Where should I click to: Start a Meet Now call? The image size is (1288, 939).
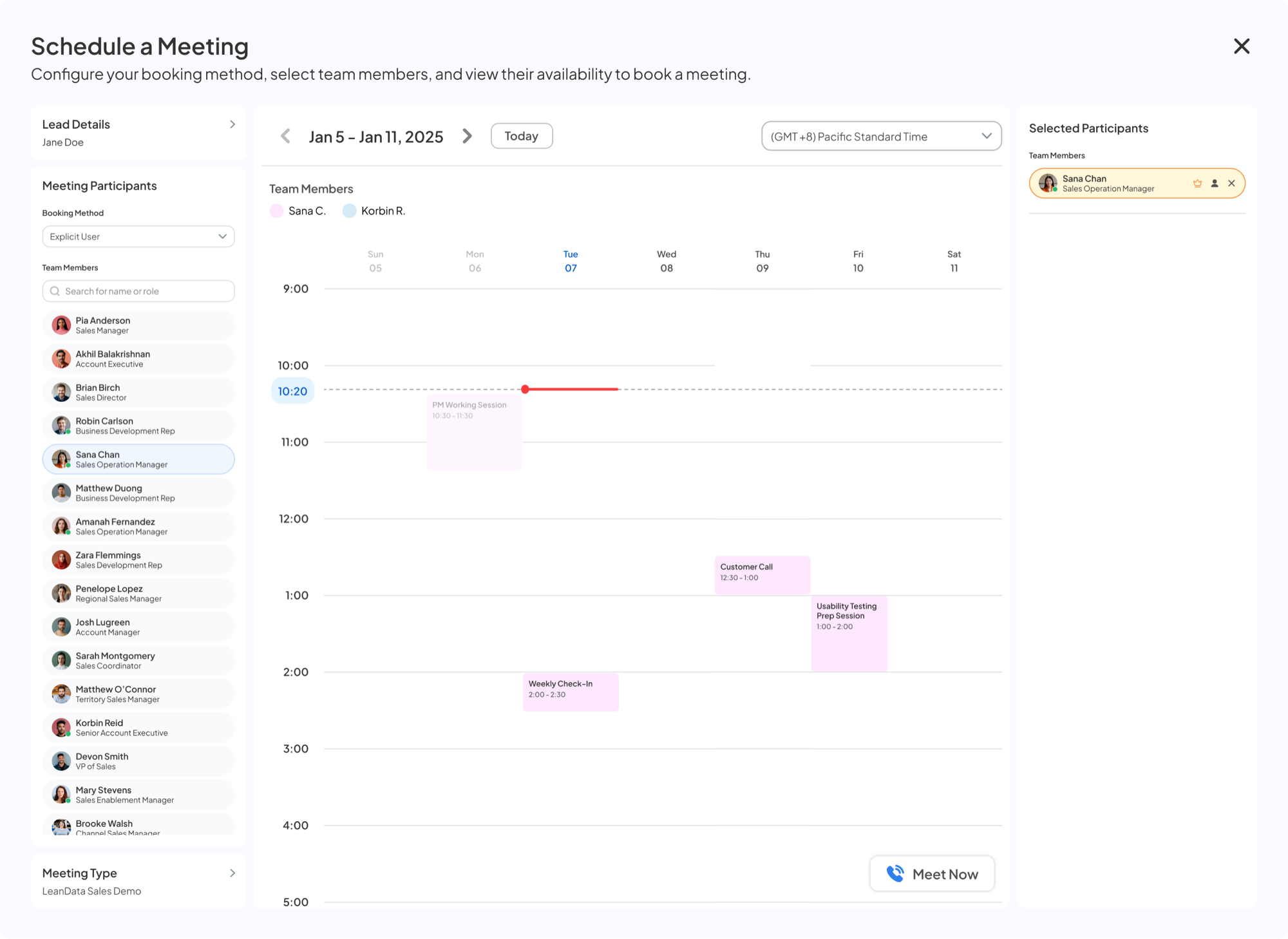pyautogui.click(x=932, y=874)
